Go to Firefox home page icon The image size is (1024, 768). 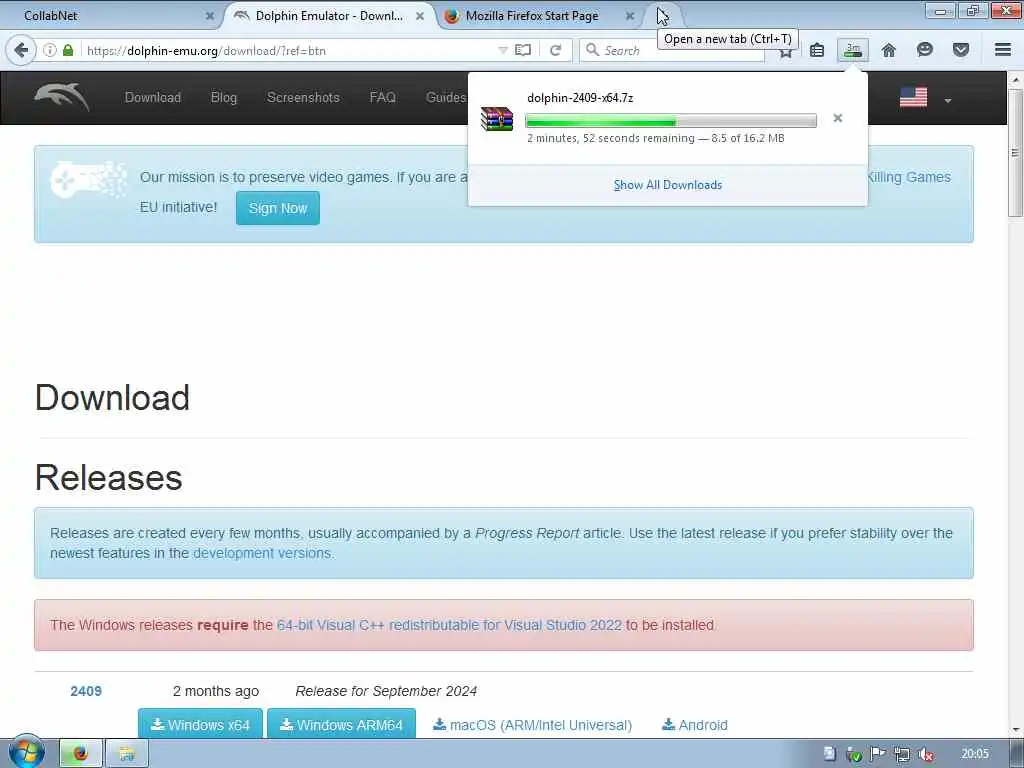pos(889,50)
